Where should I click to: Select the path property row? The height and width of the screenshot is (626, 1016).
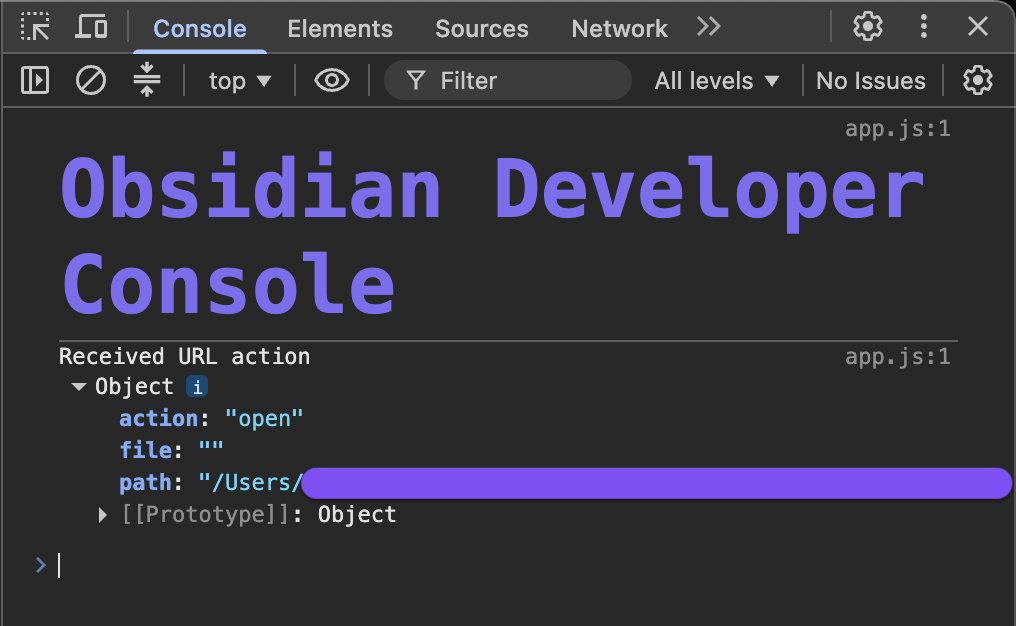point(565,483)
